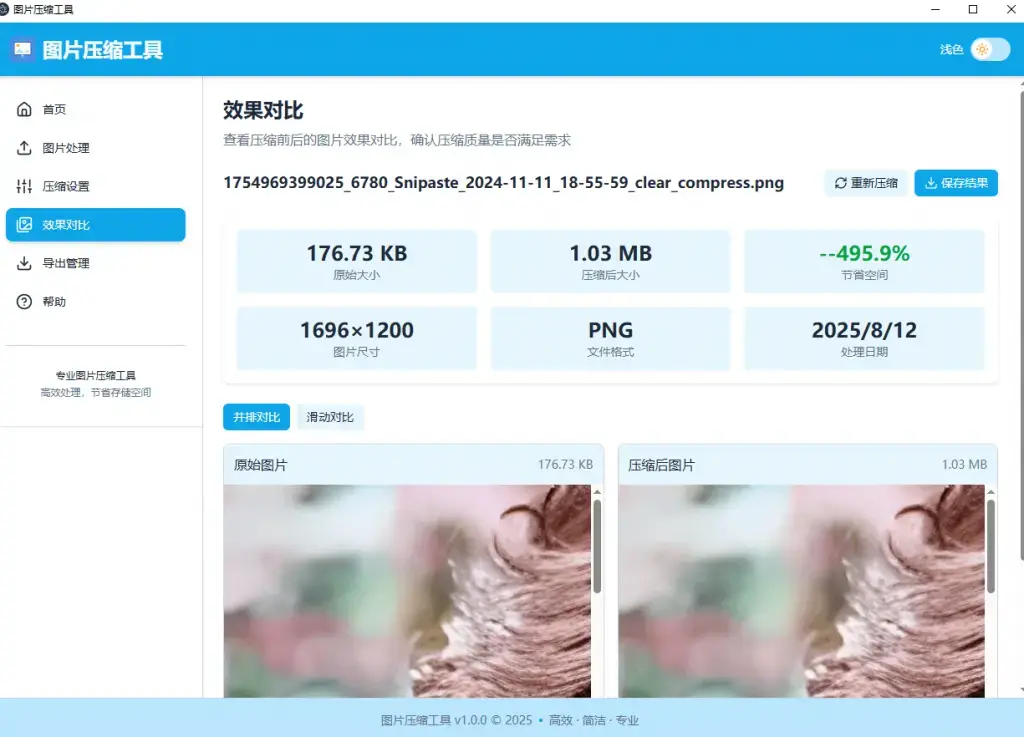This screenshot has width=1024, height=737.
Task: Switch to 滑动对比 view tab
Action: 330,417
